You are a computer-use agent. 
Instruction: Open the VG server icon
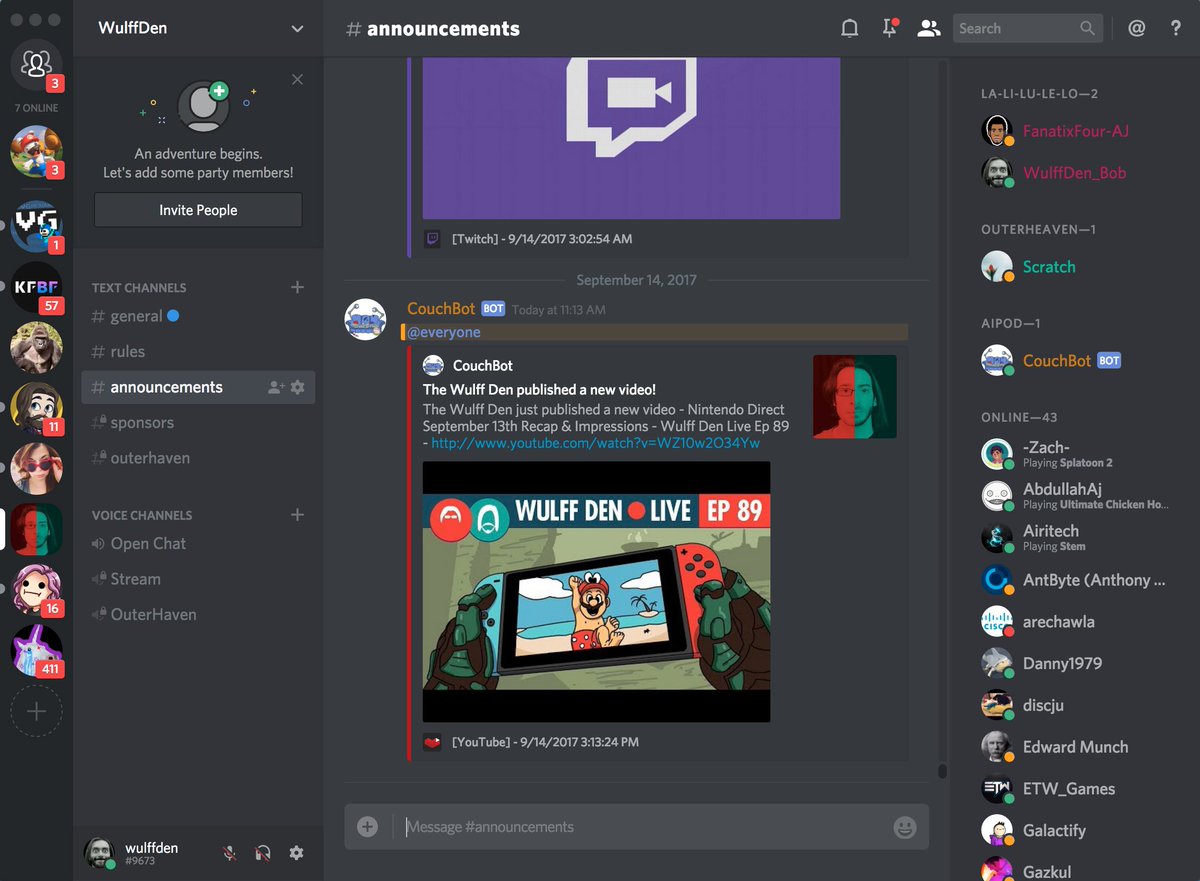point(36,226)
